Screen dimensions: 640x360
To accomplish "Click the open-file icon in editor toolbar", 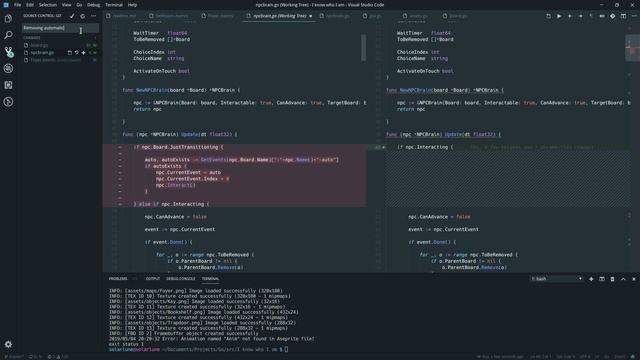I will click(548, 16).
